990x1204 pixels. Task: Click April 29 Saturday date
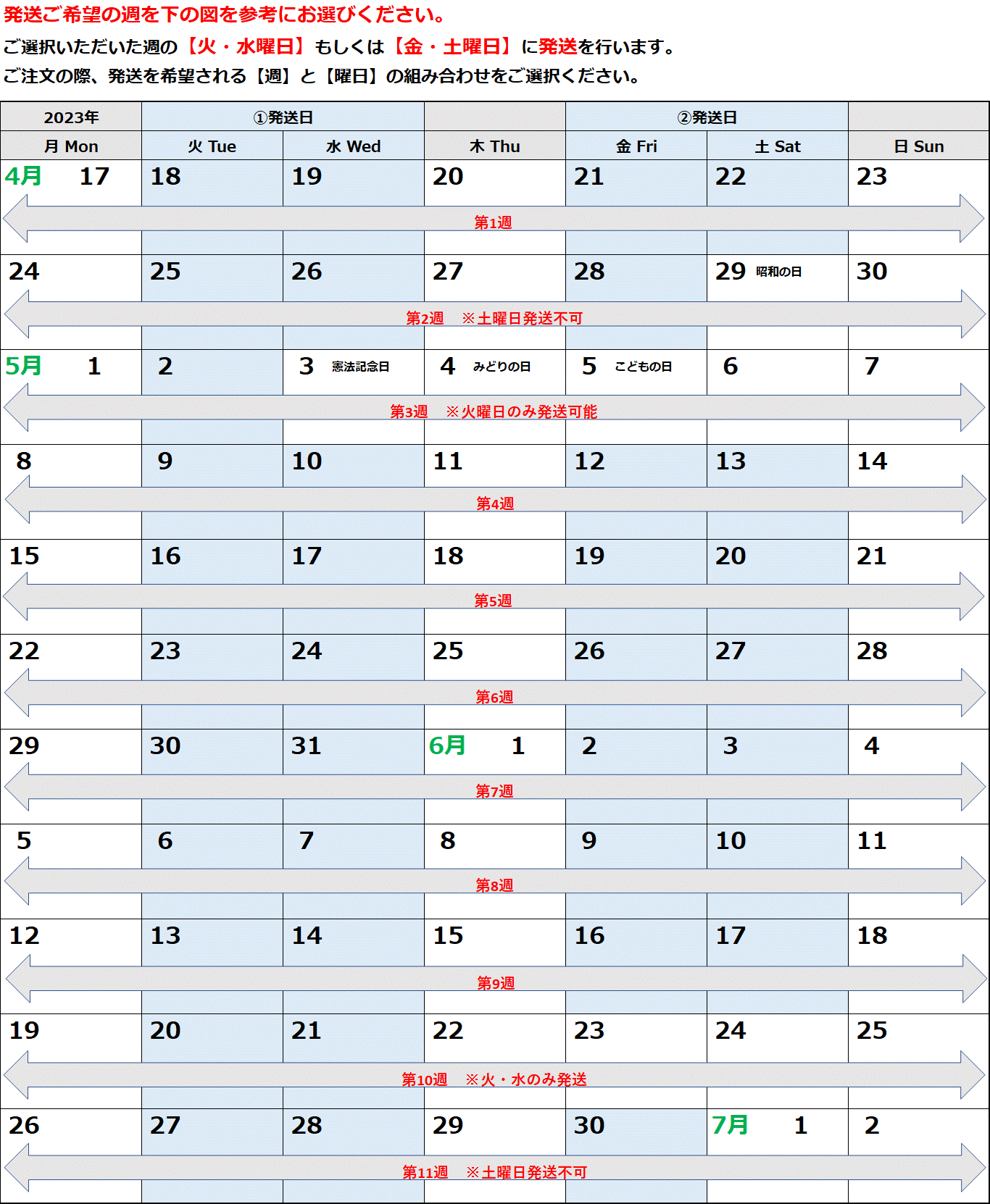tap(731, 271)
